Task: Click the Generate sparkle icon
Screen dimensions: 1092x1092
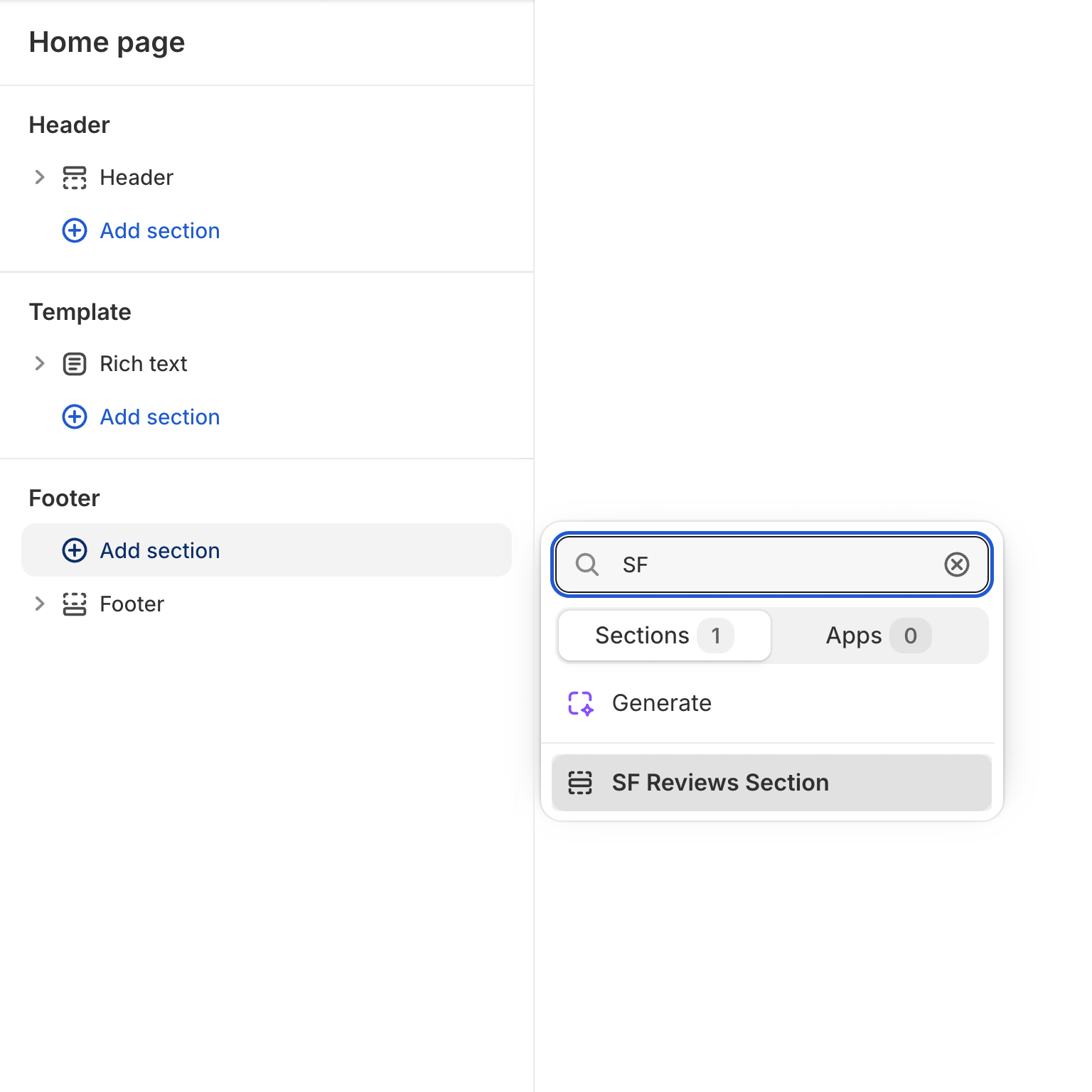Action: [580, 703]
